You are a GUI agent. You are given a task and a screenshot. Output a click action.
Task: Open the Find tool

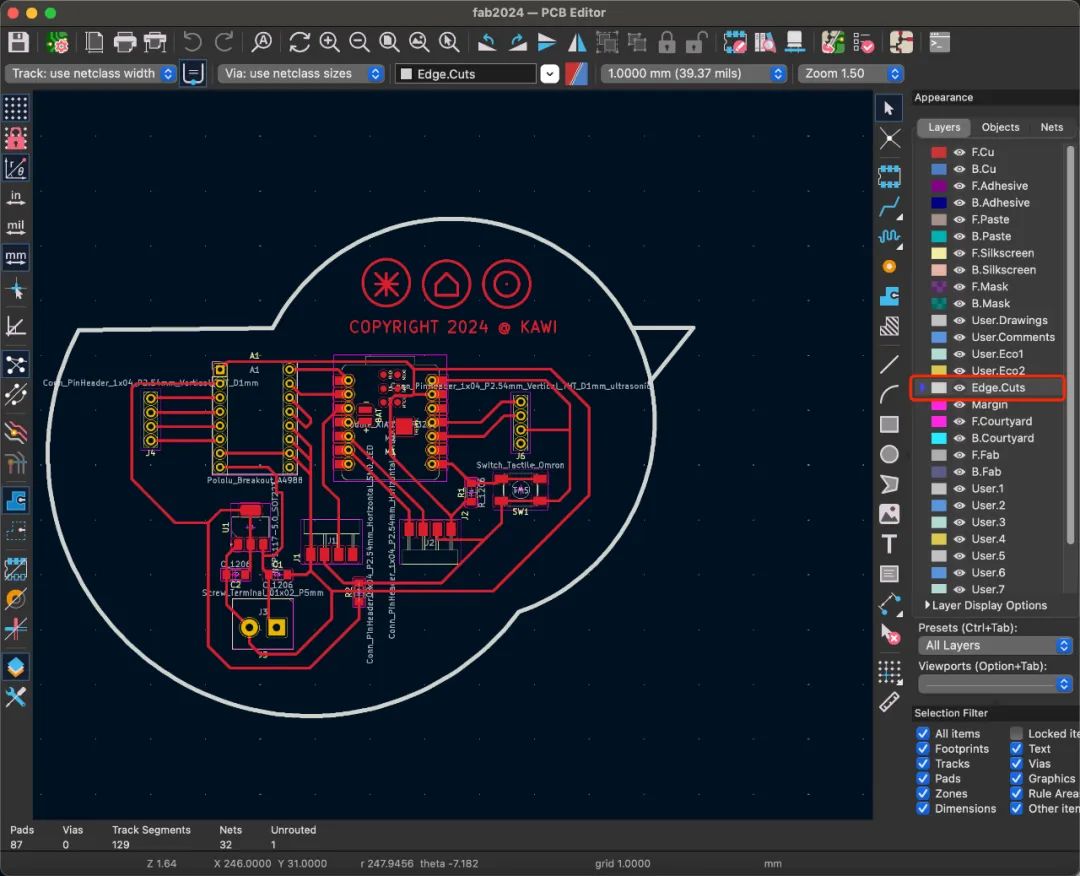tap(262, 43)
